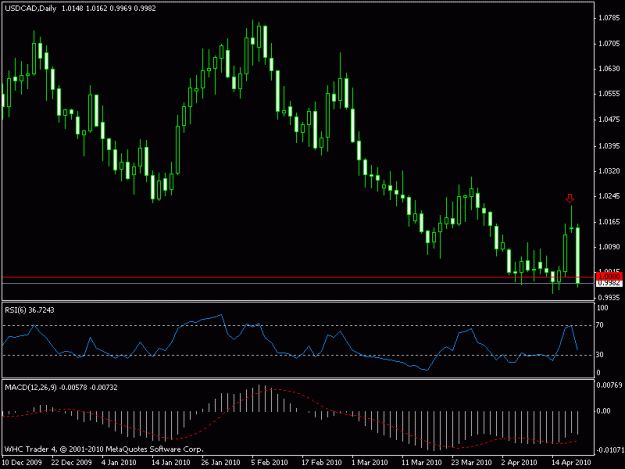Click the RSI 100 scale label
This screenshot has height=469, width=625.
pos(602,308)
